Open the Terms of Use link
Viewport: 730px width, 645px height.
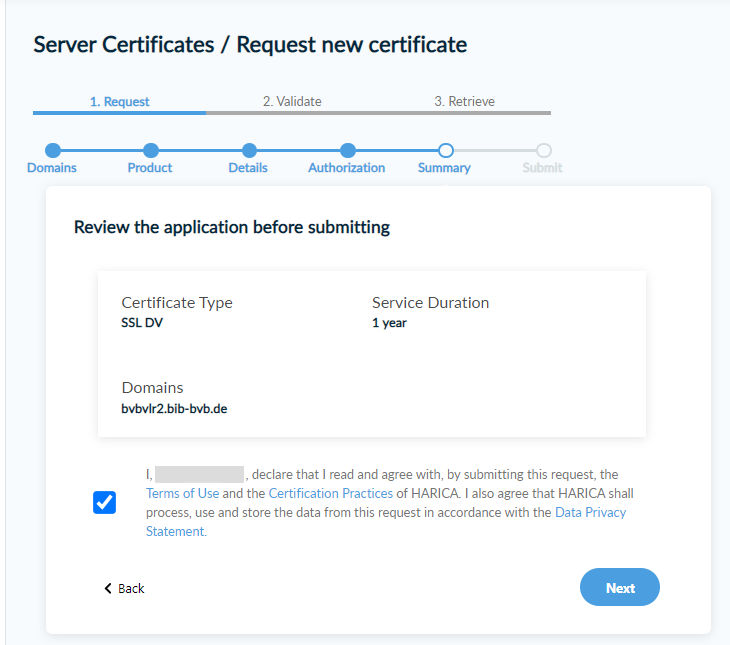182,494
